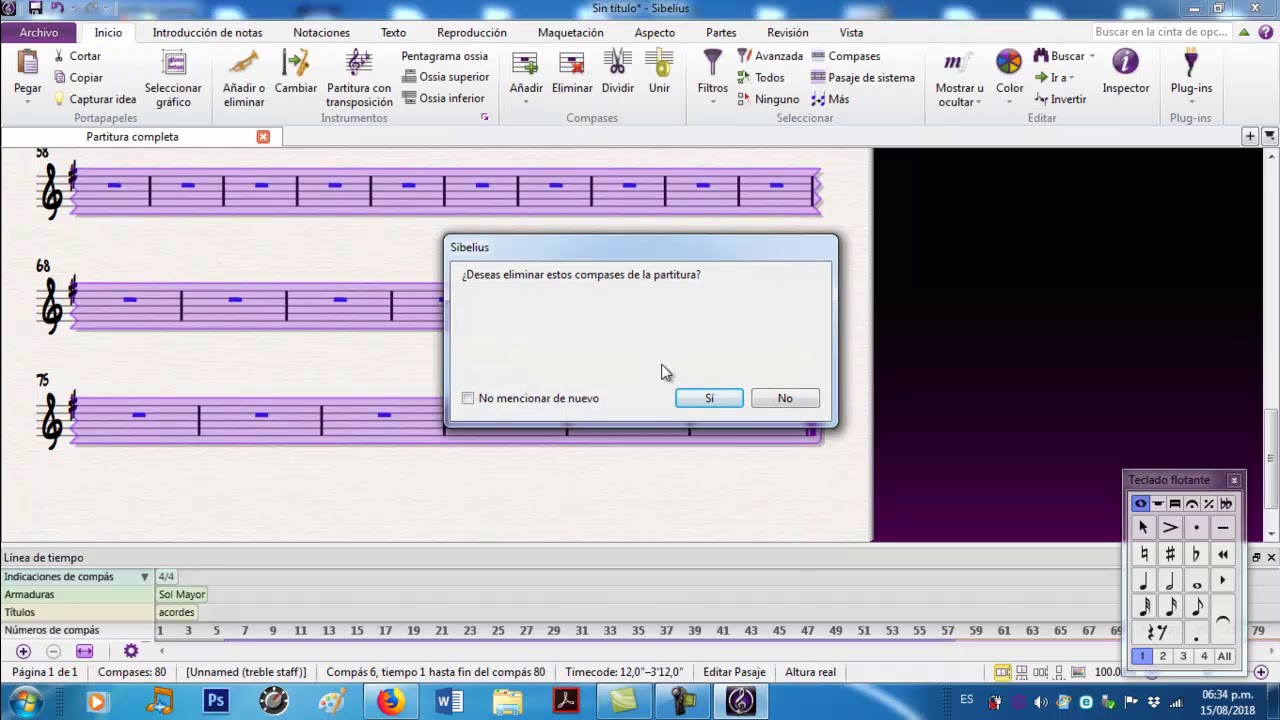Click the Invertir selection button

(1061, 99)
